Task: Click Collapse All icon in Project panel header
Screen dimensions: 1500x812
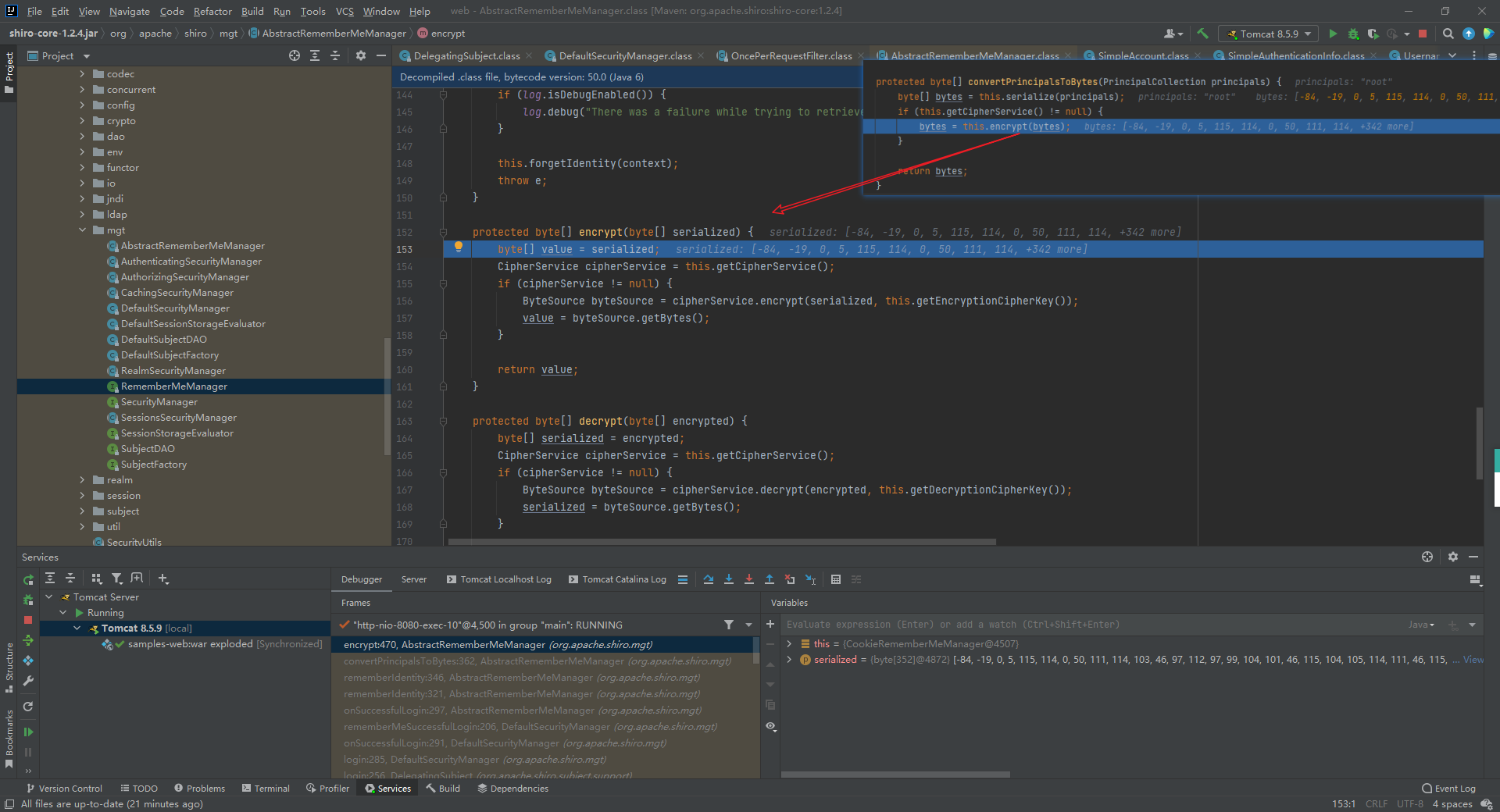Action: point(335,55)
